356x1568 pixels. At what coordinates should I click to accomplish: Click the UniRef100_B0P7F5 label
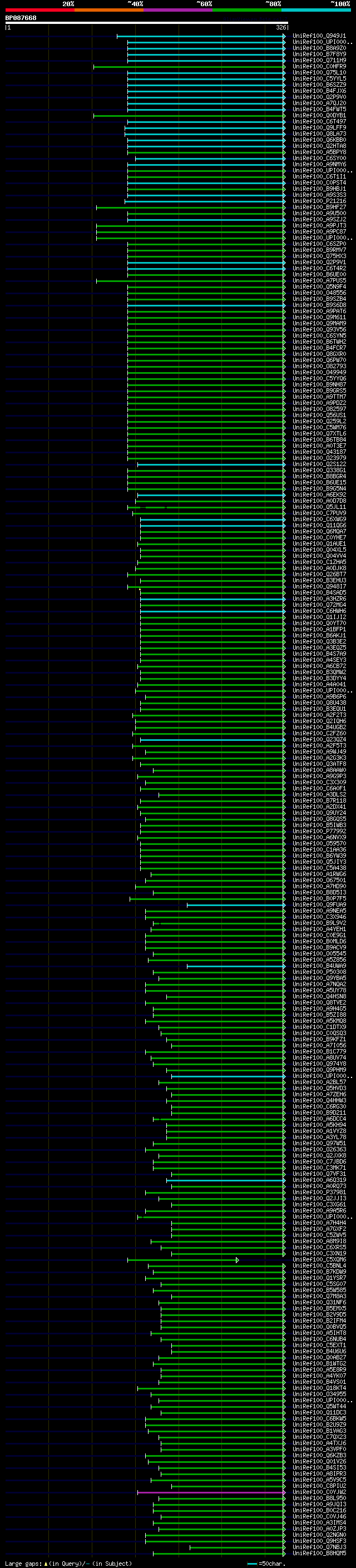point(319,898)
